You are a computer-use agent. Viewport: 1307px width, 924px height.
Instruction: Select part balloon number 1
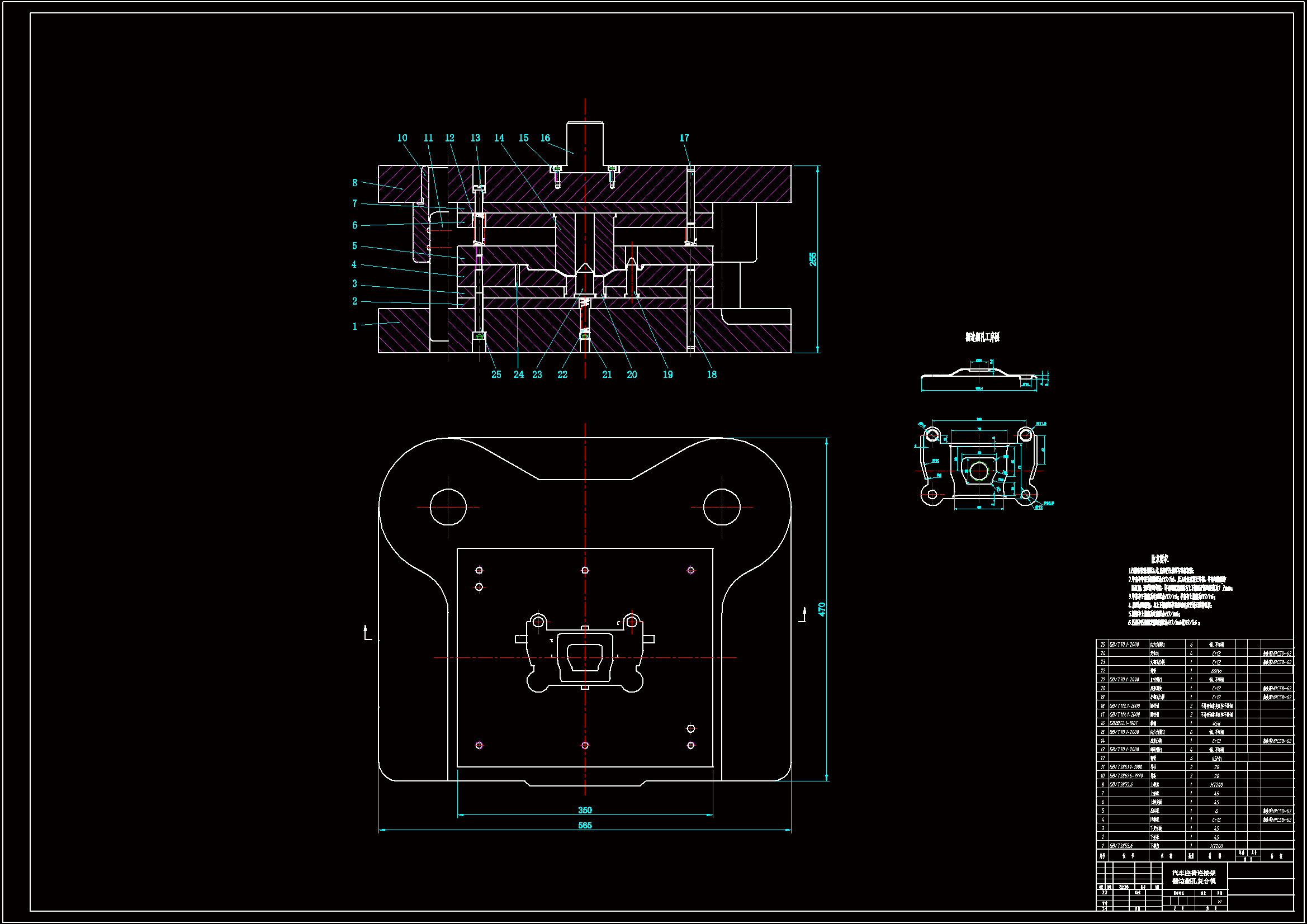coord(354,326)
